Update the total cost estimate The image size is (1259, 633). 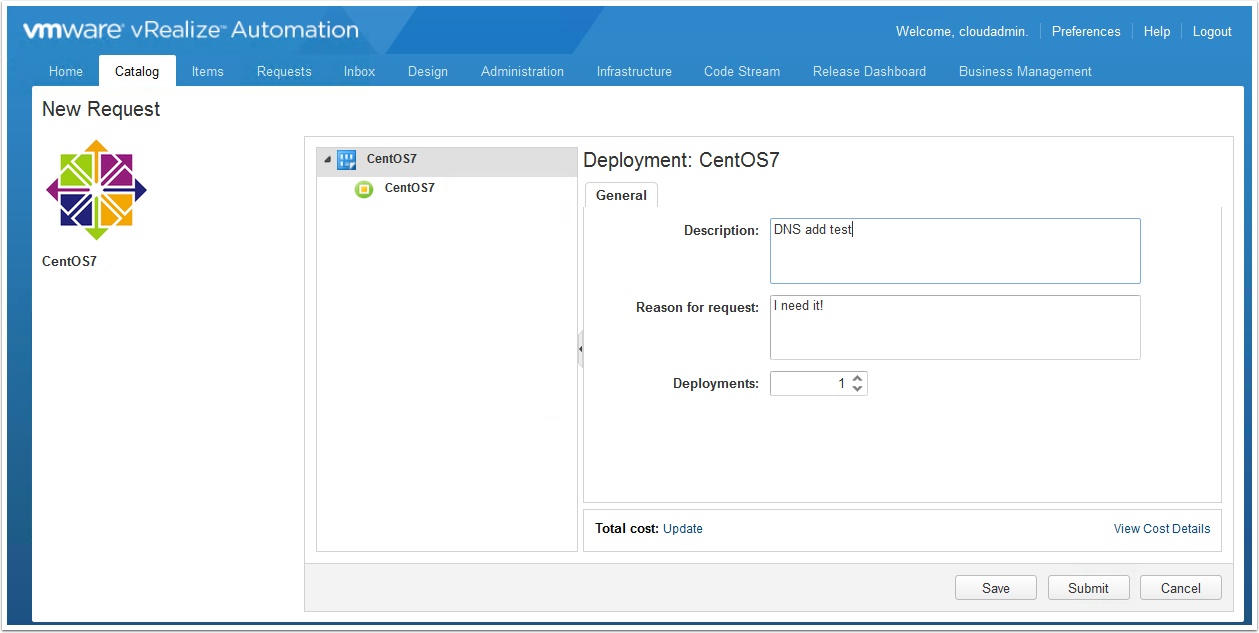683,529
